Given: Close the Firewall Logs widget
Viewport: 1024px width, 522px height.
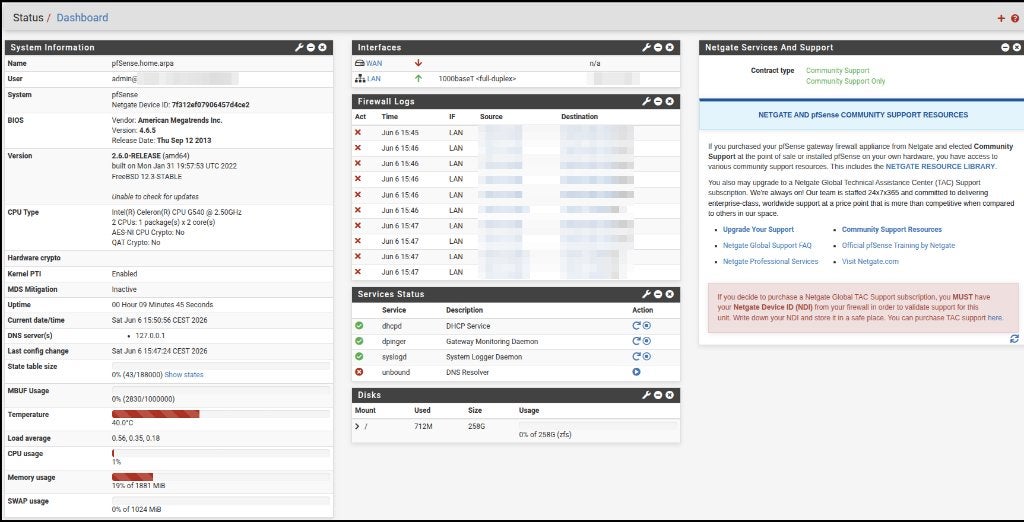Looking at the screenshot, I should (x=669, y=101).
